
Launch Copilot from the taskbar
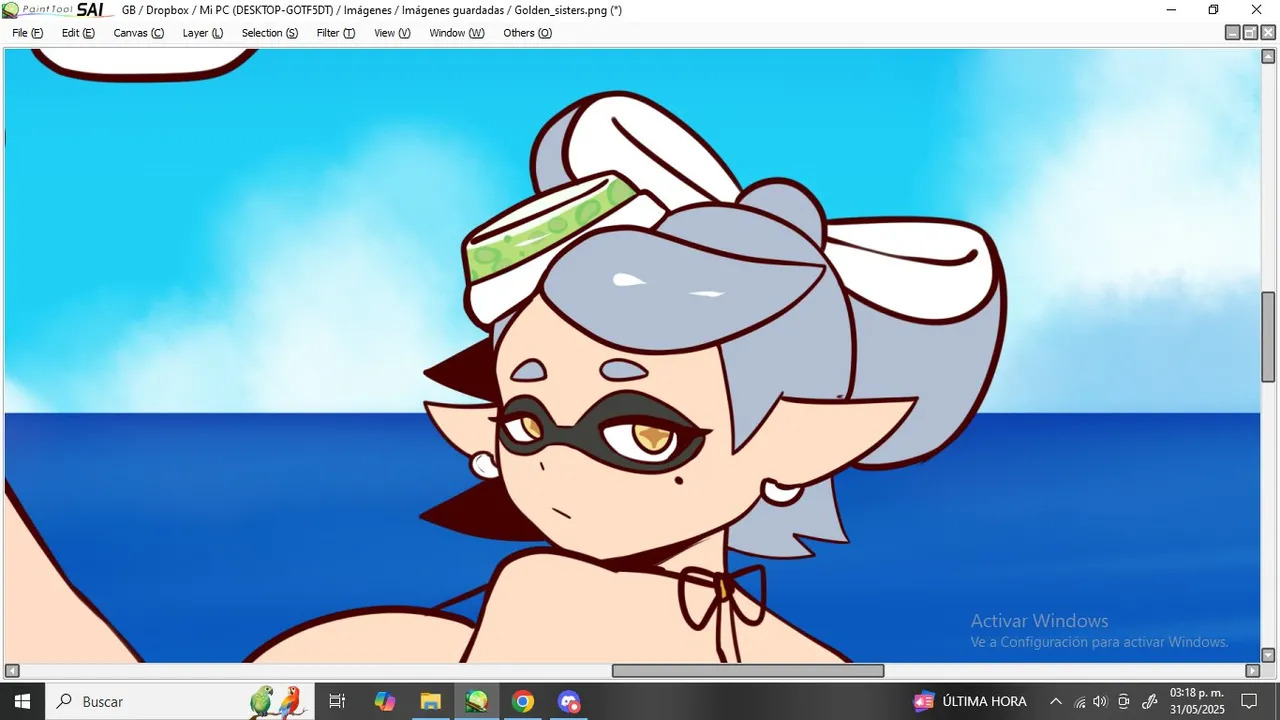pyautogui.click(x=385, y=701)
